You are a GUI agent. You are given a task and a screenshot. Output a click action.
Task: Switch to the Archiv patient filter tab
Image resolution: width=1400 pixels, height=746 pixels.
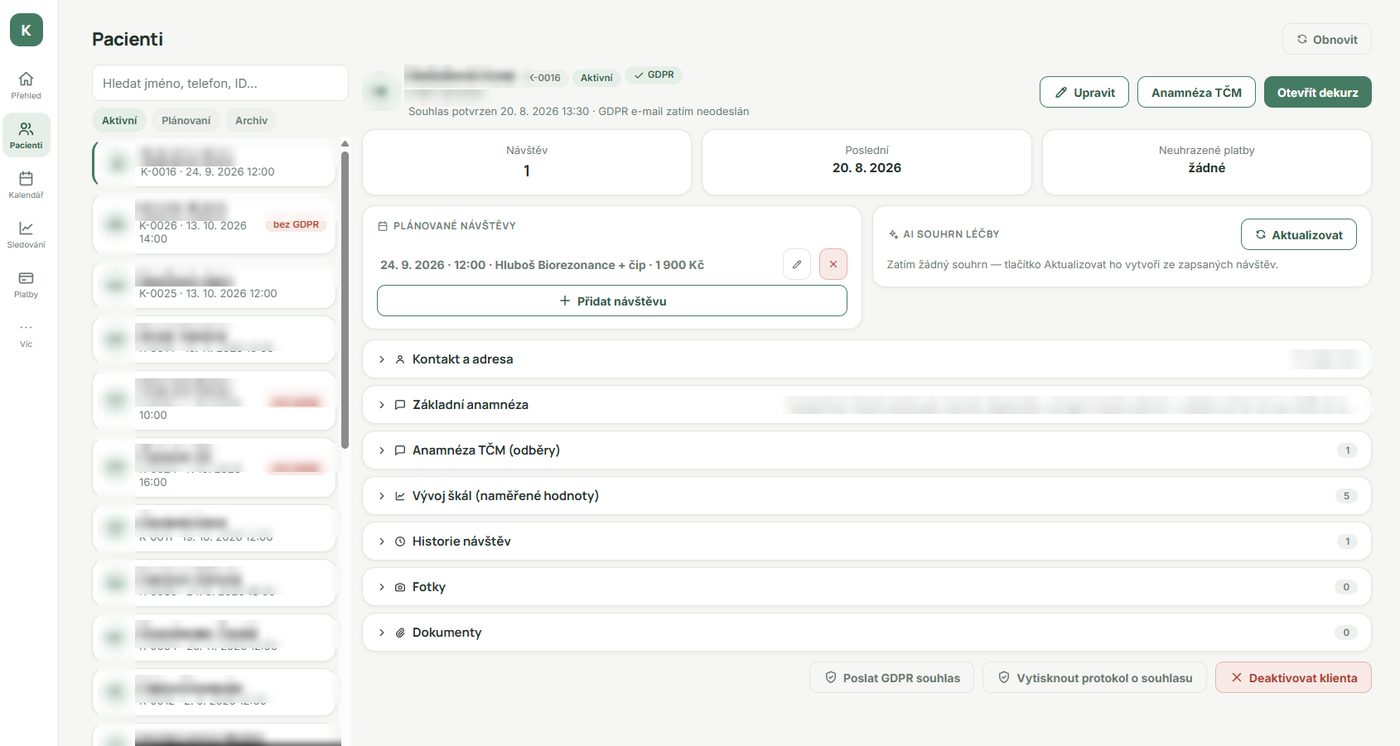click(251, 120)
